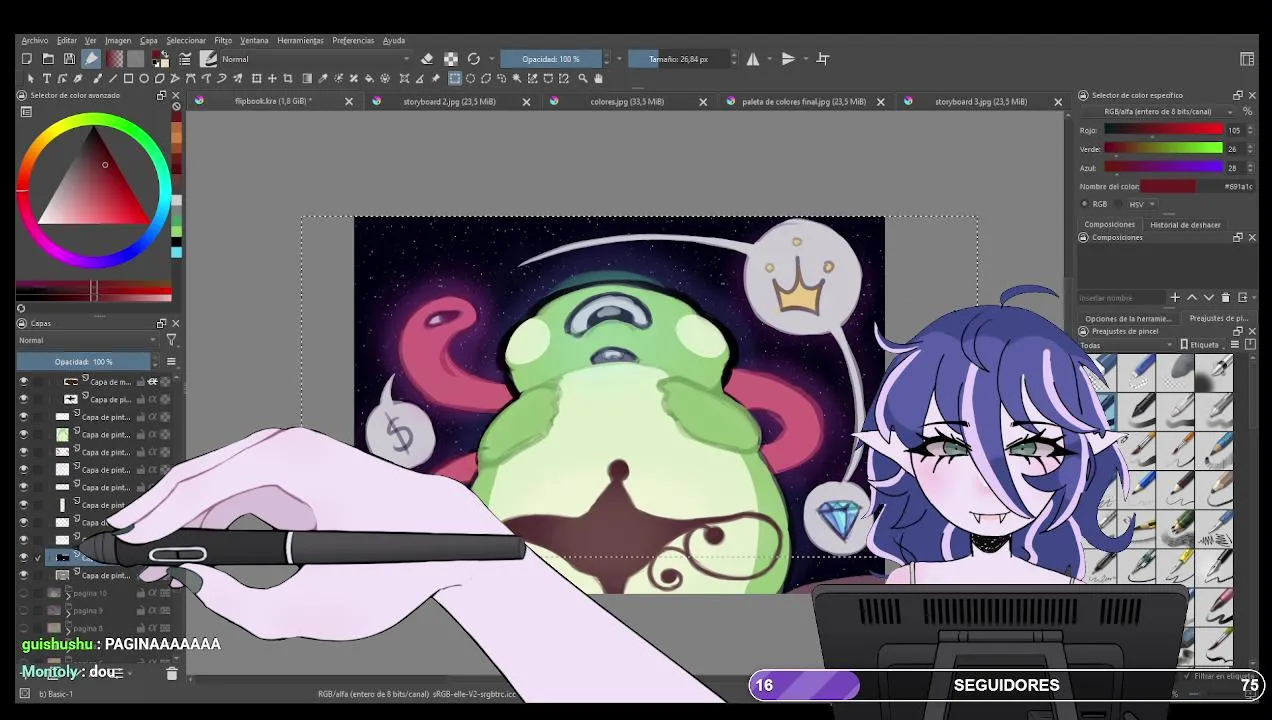The width and height of the screenshot is (1272, 720).
Task: Adjust the Azul blue slider
Action: coord(1164,168)
